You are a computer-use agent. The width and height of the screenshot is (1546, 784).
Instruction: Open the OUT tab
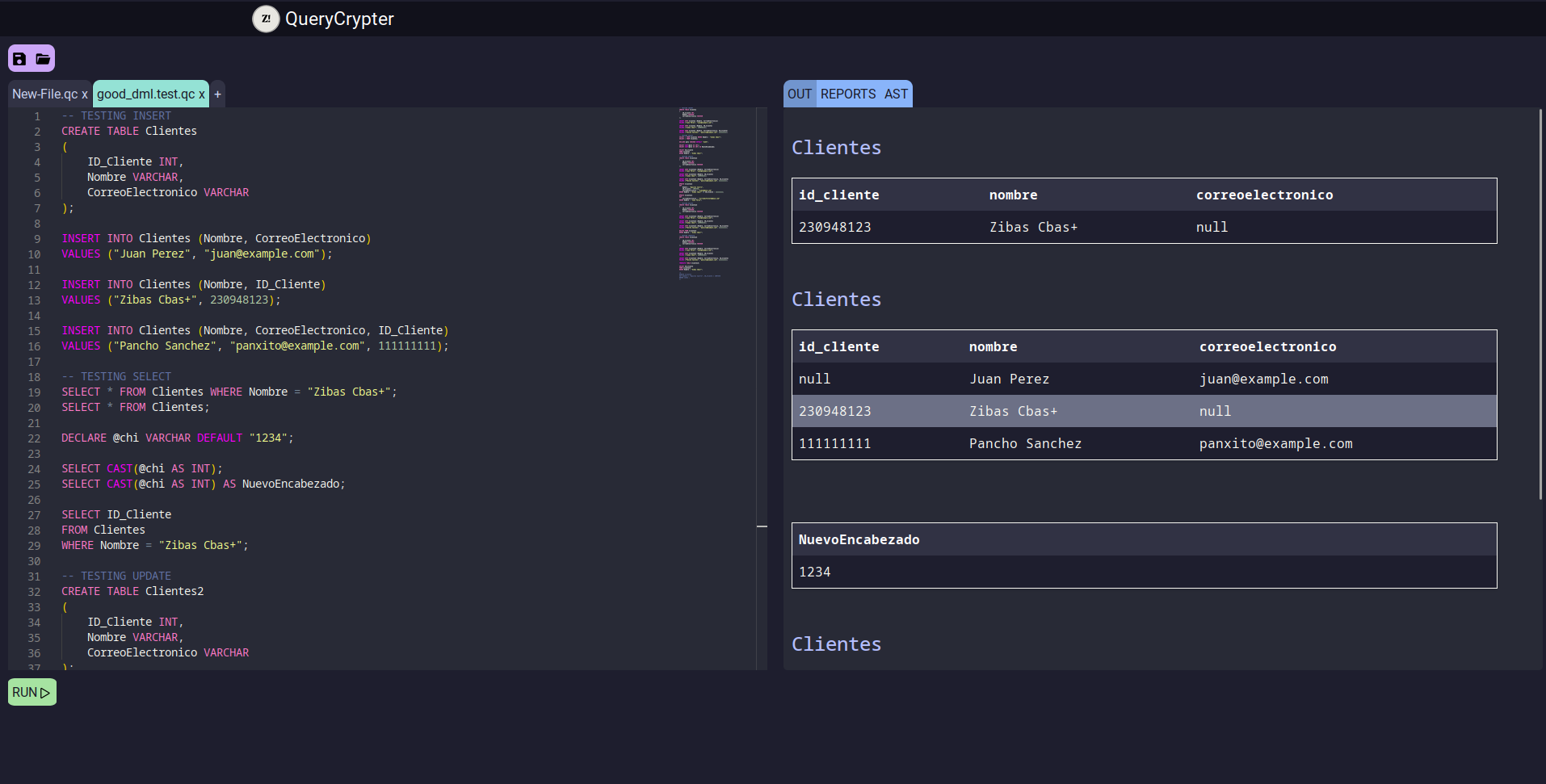(800, 94)
